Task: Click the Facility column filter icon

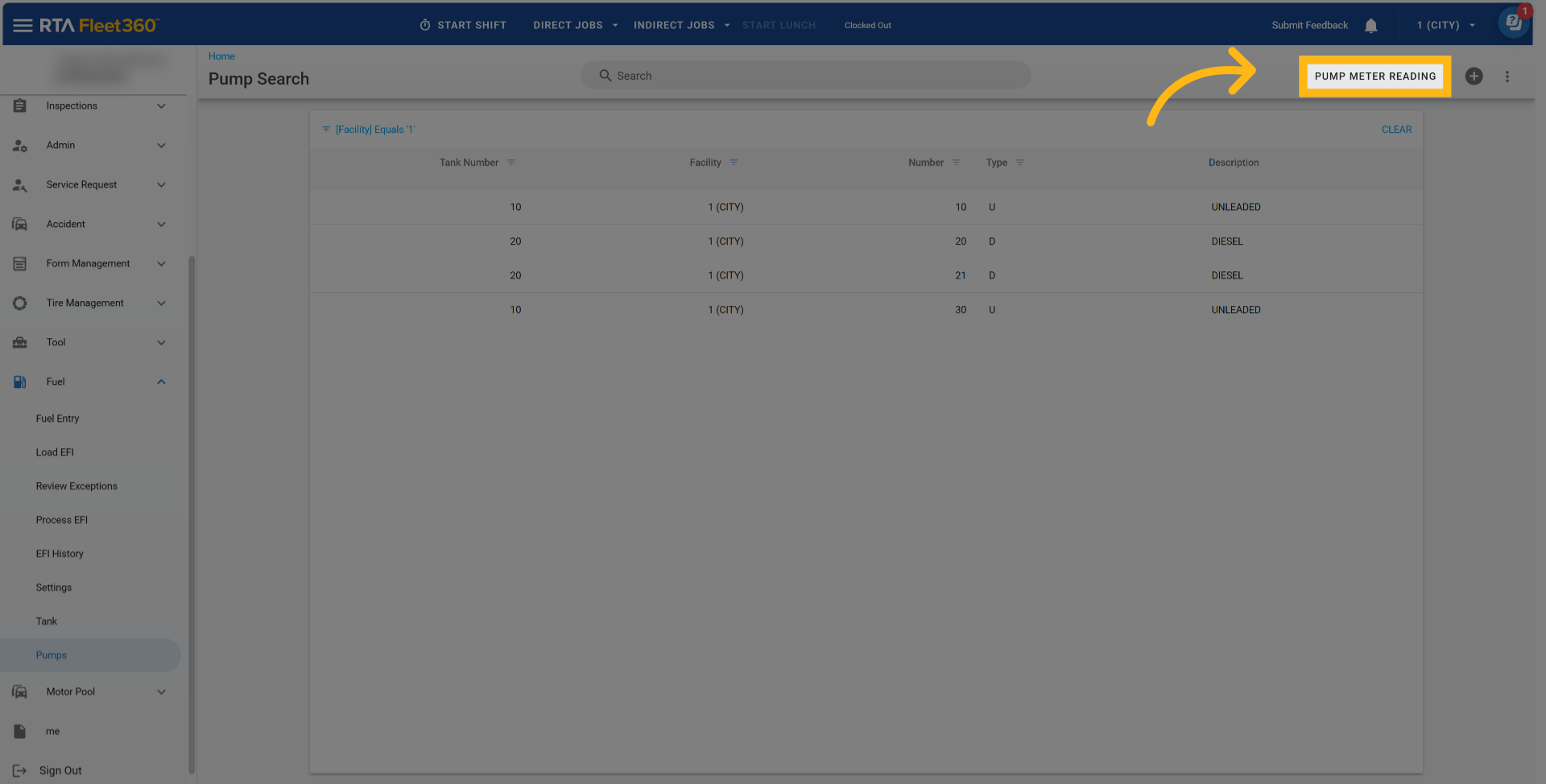Action: coord(734,163)
